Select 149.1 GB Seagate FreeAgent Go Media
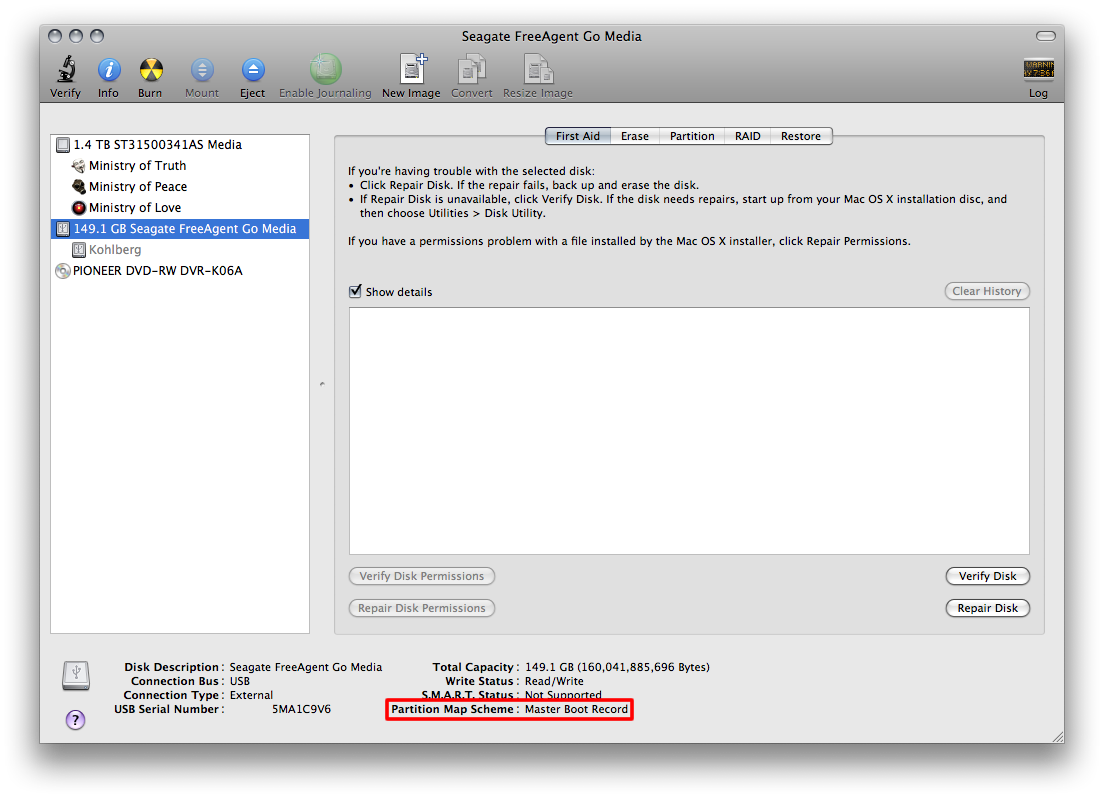The image size is (1104, 798). (180, 229)
